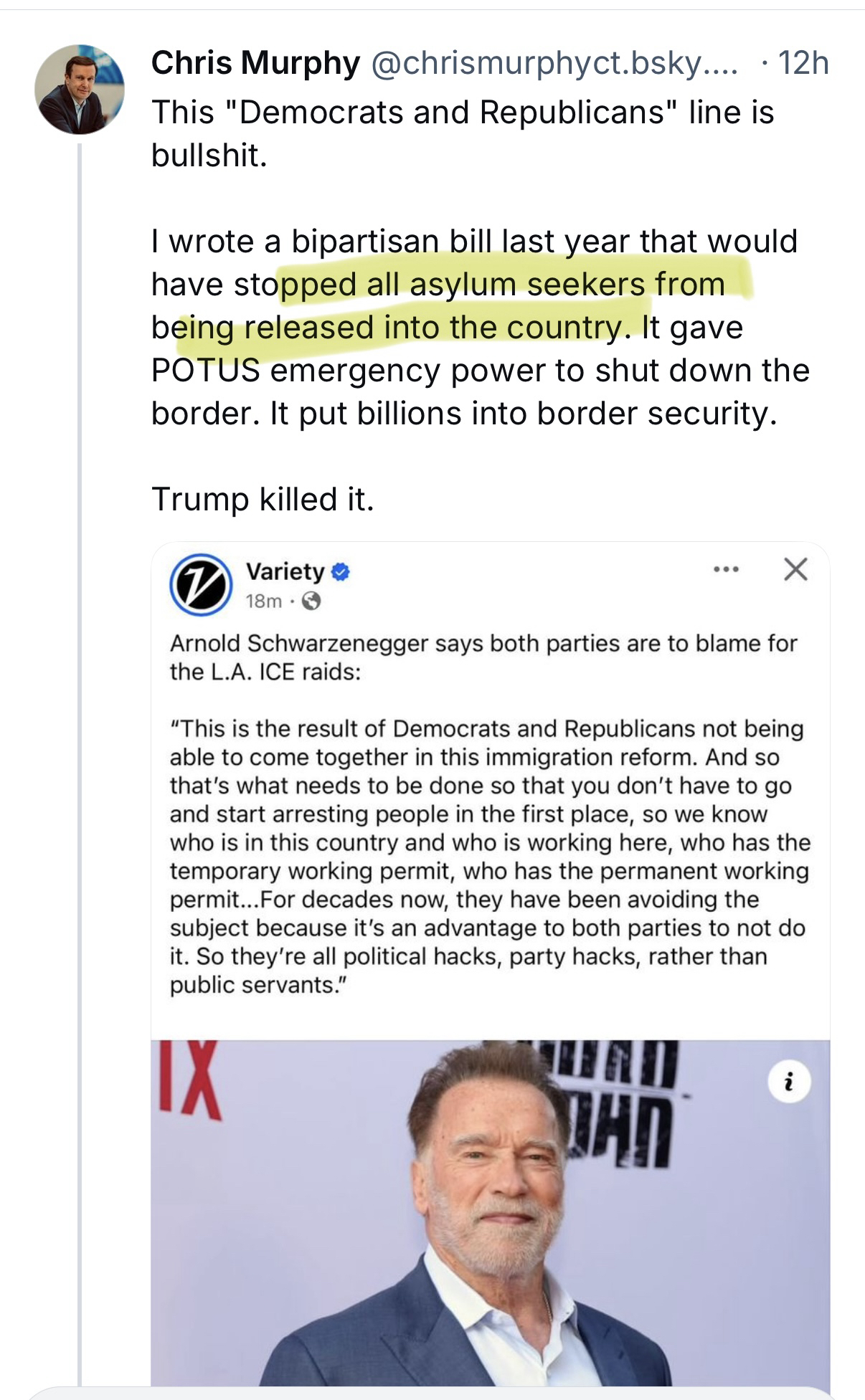Open the @chrismurphyct.bsky handle link
This screenshot has width=865, height=1400.
click(552, 64)
